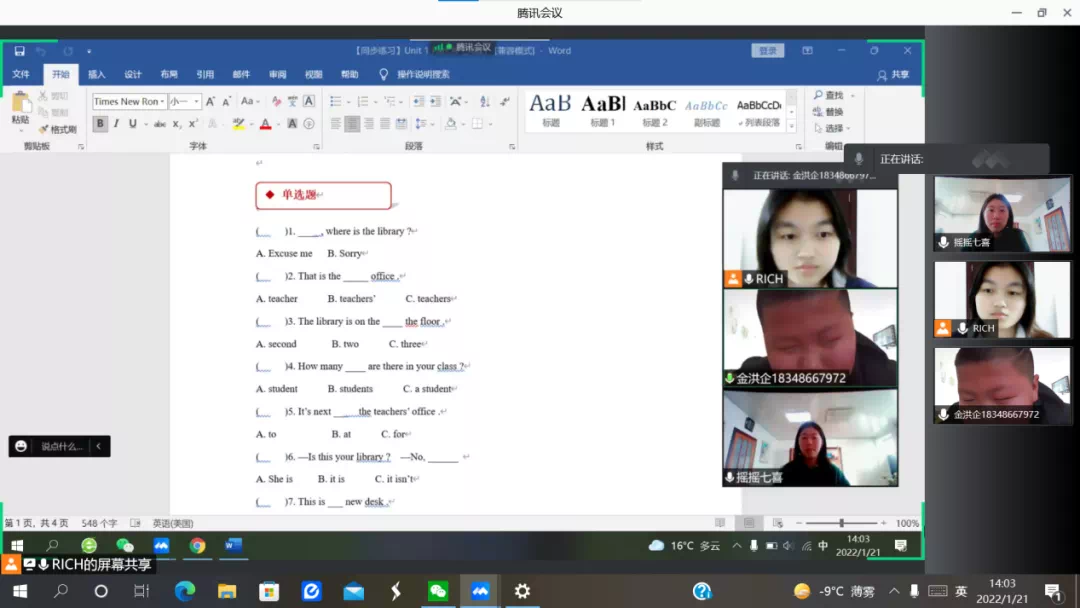Screen dimensions: 1080x608
Task: Switch to print layout view in the status bar
Action: (x=749, y=523)
